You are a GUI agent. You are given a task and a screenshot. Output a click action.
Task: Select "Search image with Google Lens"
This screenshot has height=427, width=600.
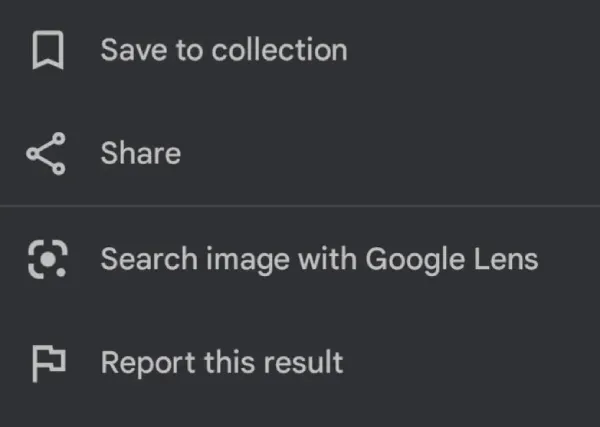point(319,259)
